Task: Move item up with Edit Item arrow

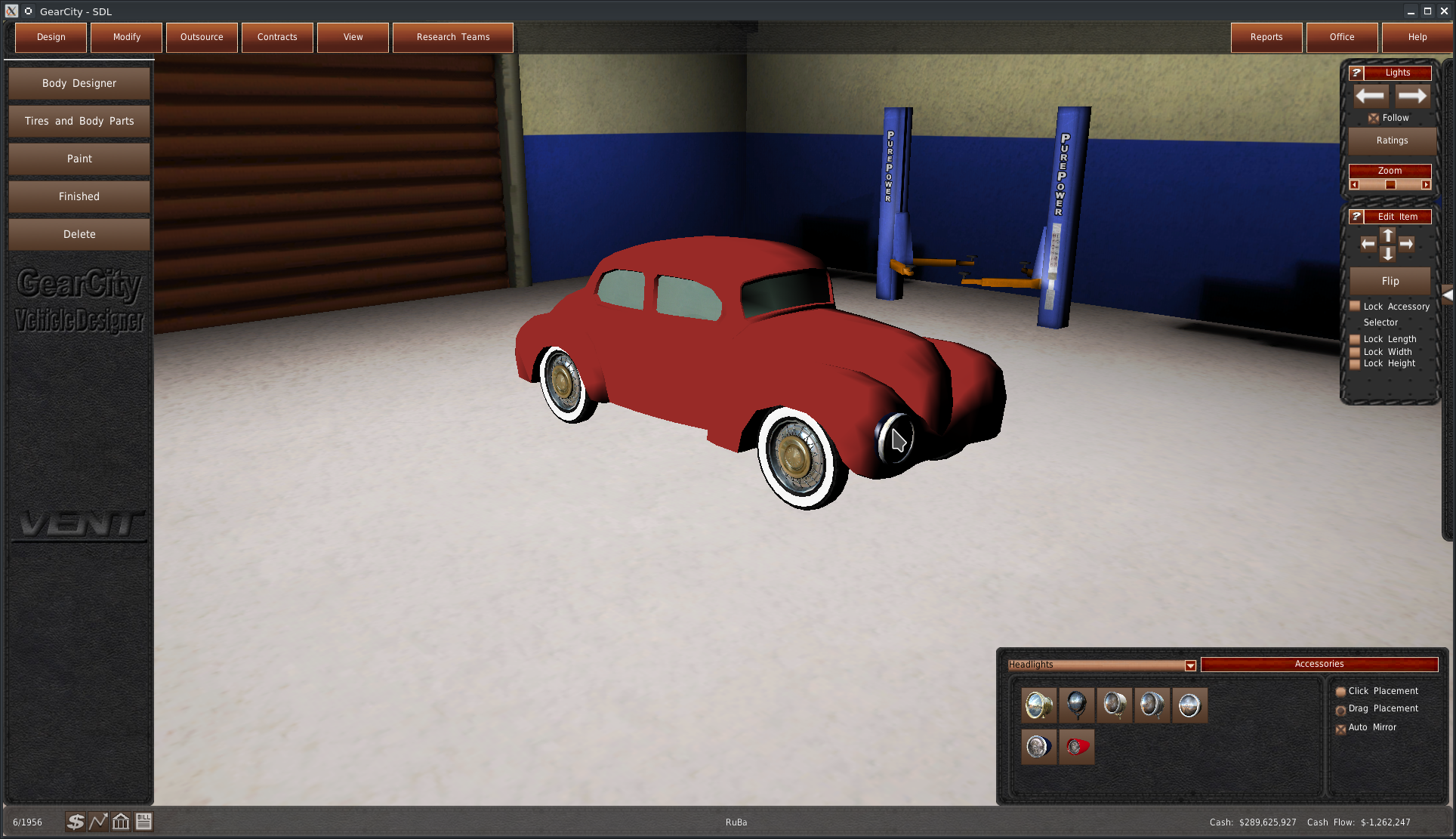Action: point(1387,235)
